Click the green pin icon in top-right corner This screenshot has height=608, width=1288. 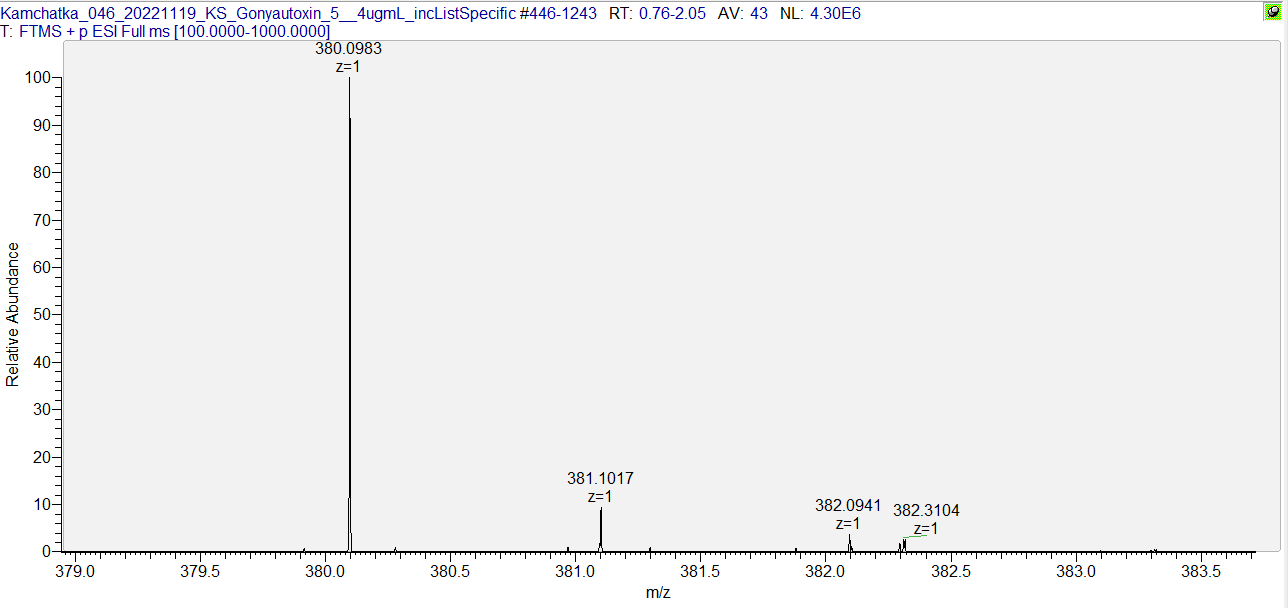[x=1272, y=12]
